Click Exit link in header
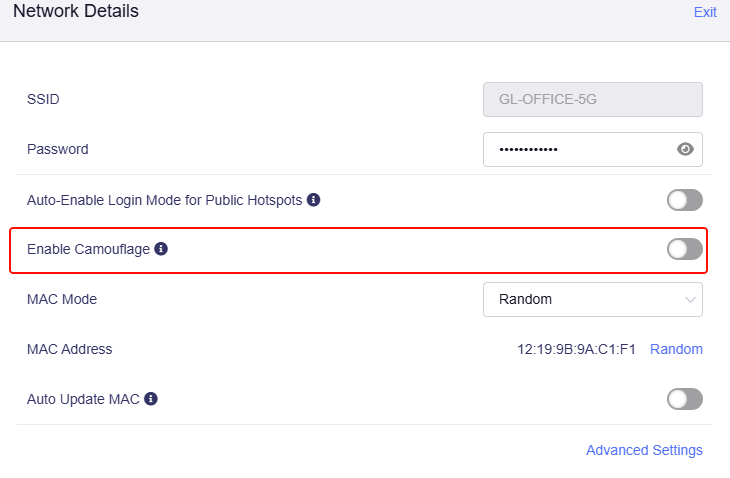The image size is (730, 478). (705, 12)
